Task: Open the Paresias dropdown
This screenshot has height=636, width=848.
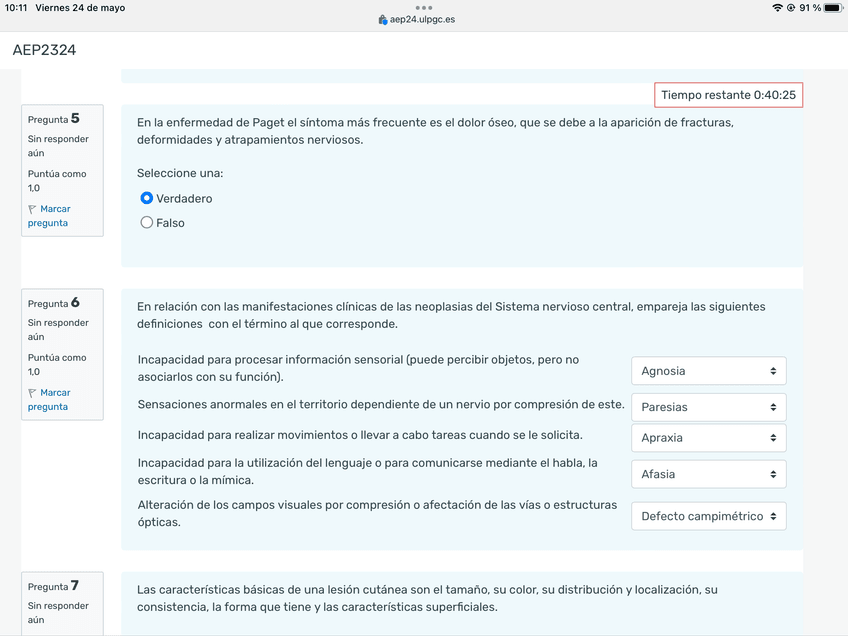Action: (708, 407)
